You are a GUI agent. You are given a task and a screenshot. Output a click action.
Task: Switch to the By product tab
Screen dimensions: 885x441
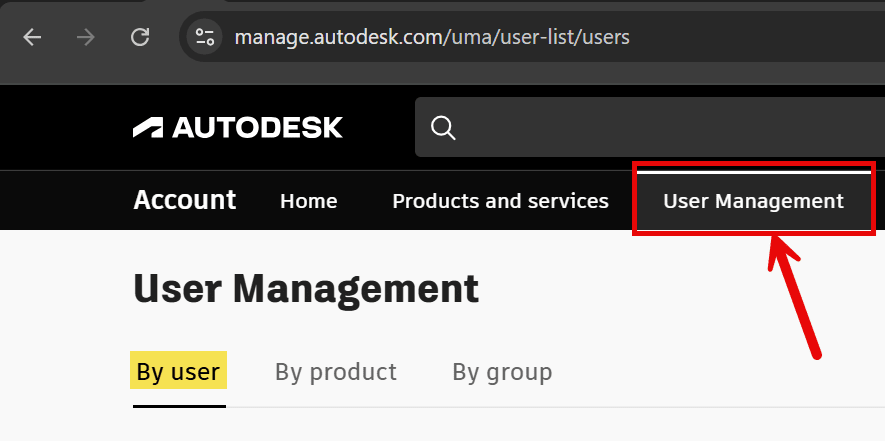(x=336, y=372)
